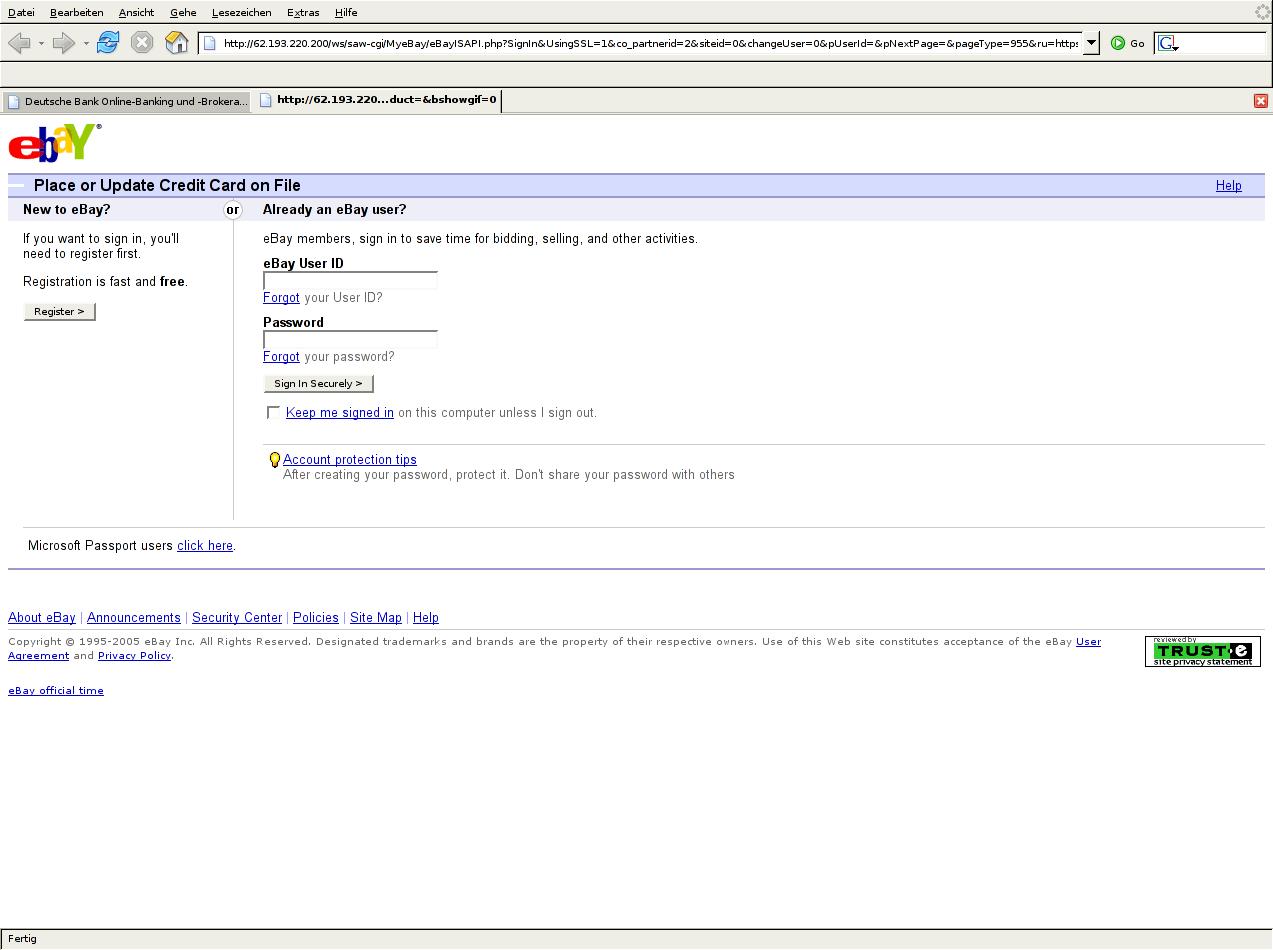This screenshot has height=950, width=1273.
Task: Click the eBay logo
Action: click(x=55, y=142)
